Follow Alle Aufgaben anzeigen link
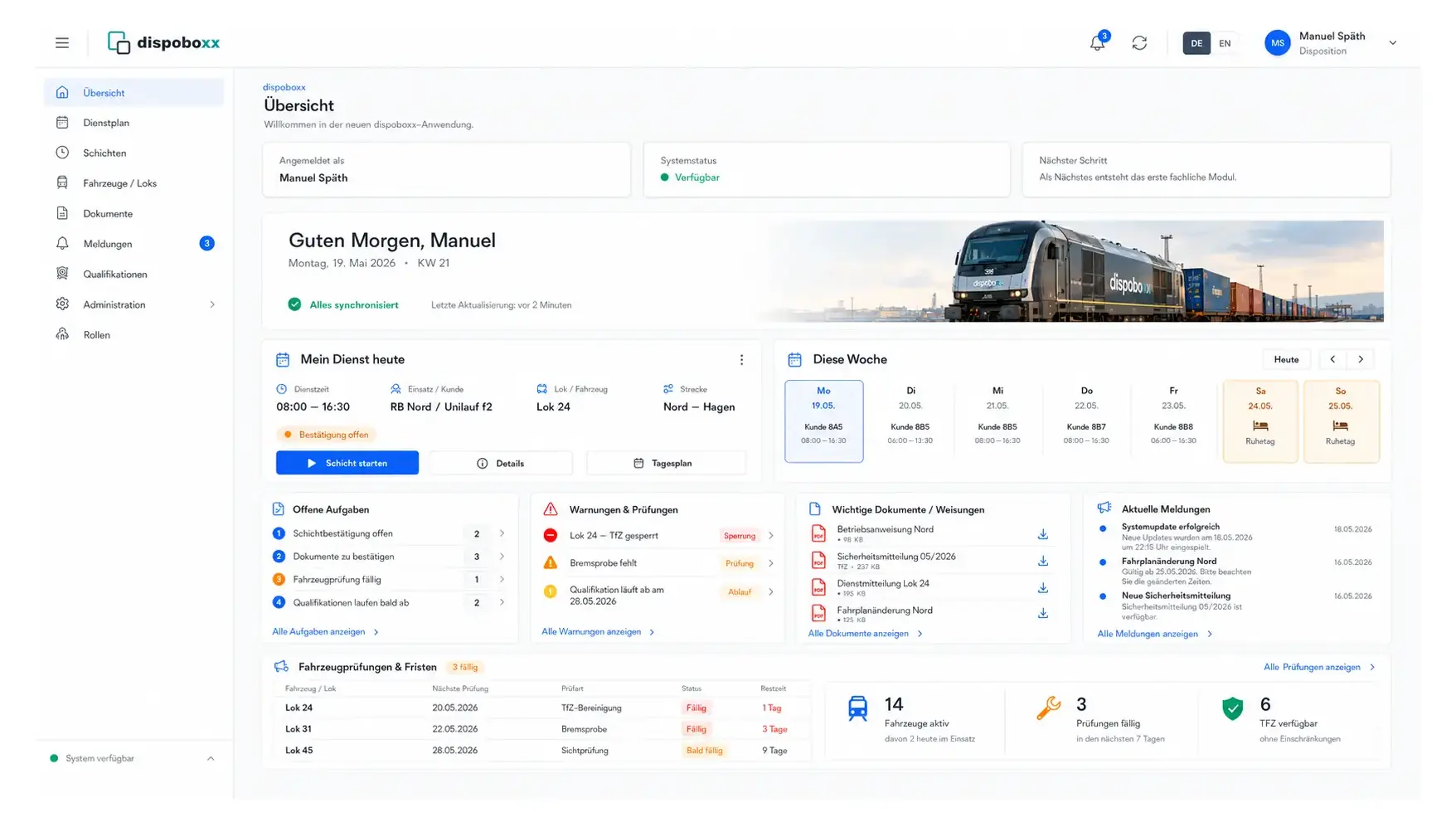Screen dimensions: 1456x827 click(325, 632)
